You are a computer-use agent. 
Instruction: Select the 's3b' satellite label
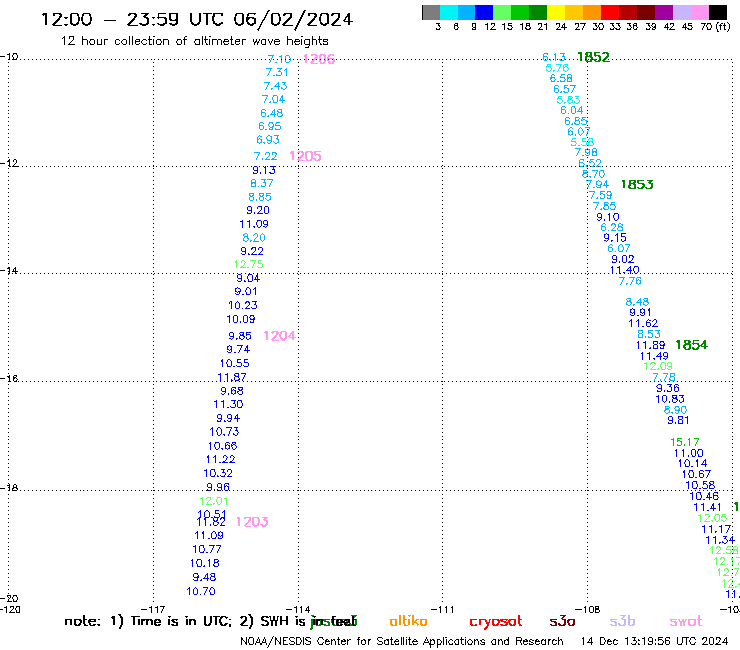622,621
